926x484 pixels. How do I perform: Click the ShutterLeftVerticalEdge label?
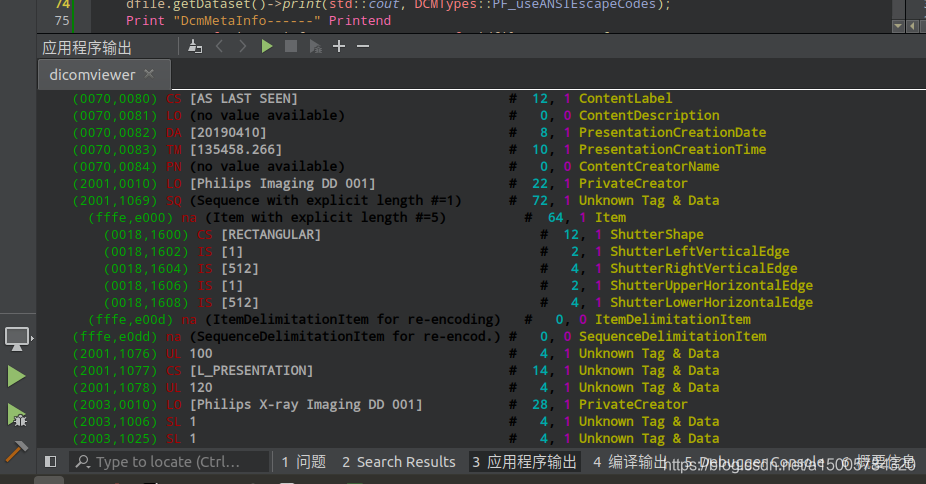coord(700,252)
